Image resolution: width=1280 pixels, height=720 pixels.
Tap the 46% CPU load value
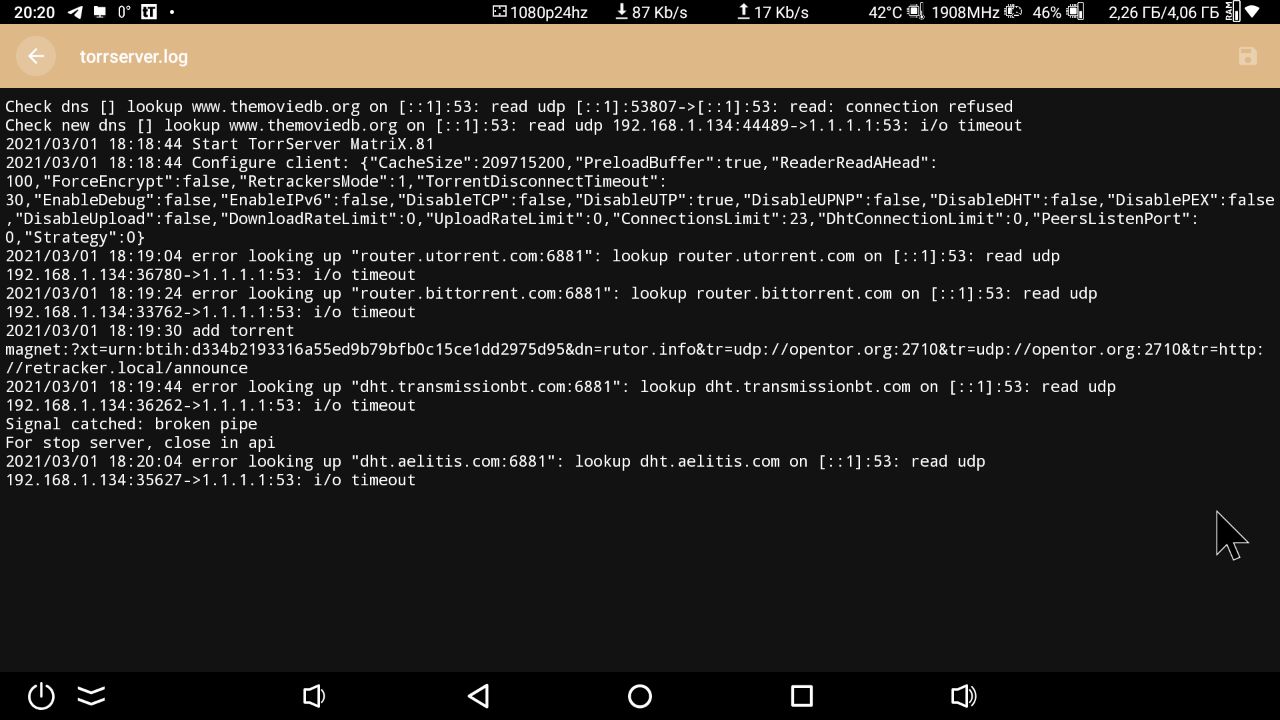1047,12
